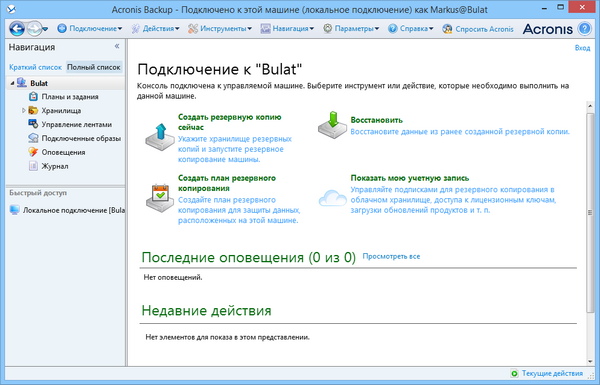The width and height of the screenshot is (600, 385).
Task: Switch to Краткий список tab
Action: pos(35,67)
